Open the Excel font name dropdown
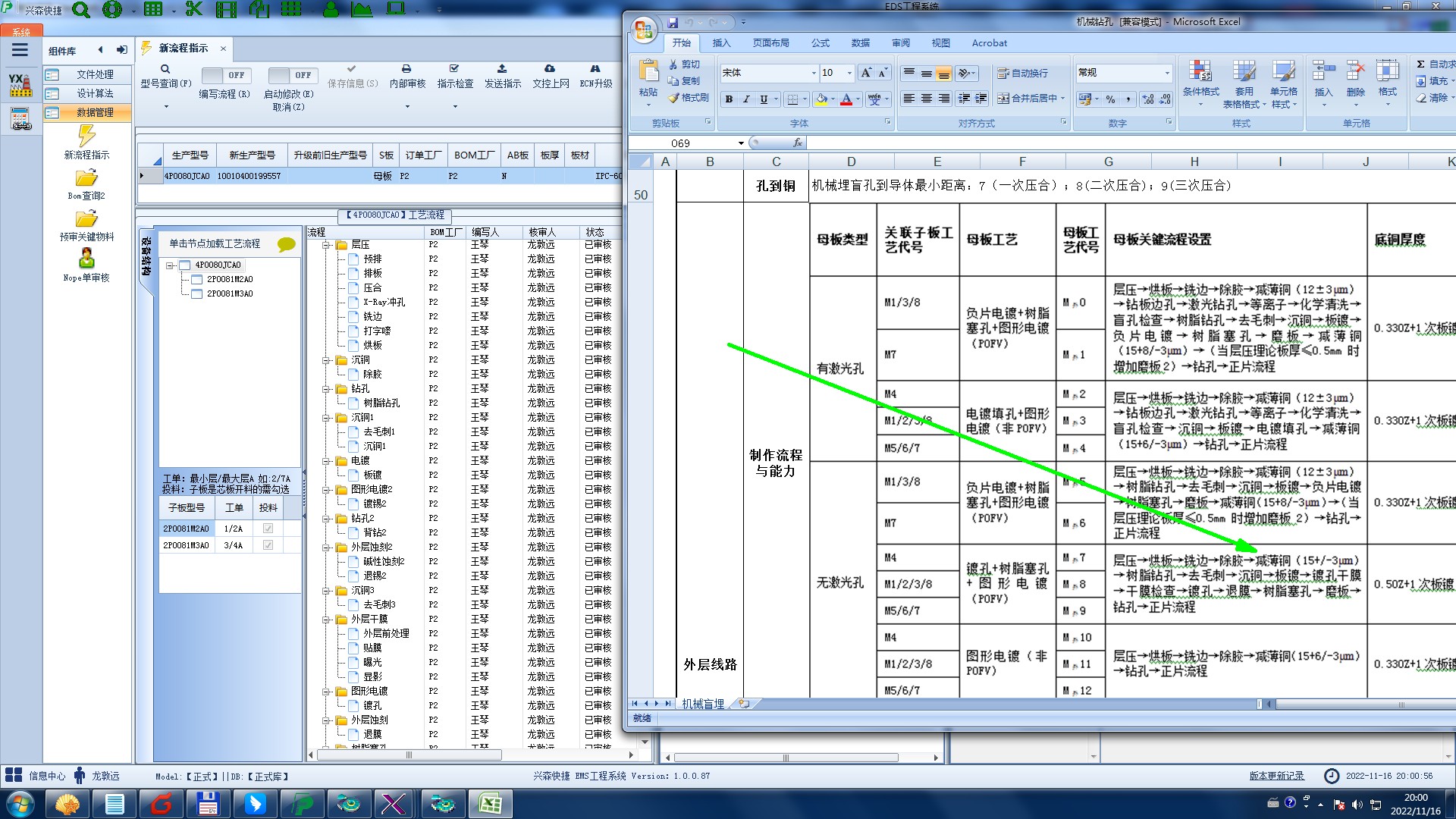The height and width of the screenshot is (819, 1456). tap(814, 73)
